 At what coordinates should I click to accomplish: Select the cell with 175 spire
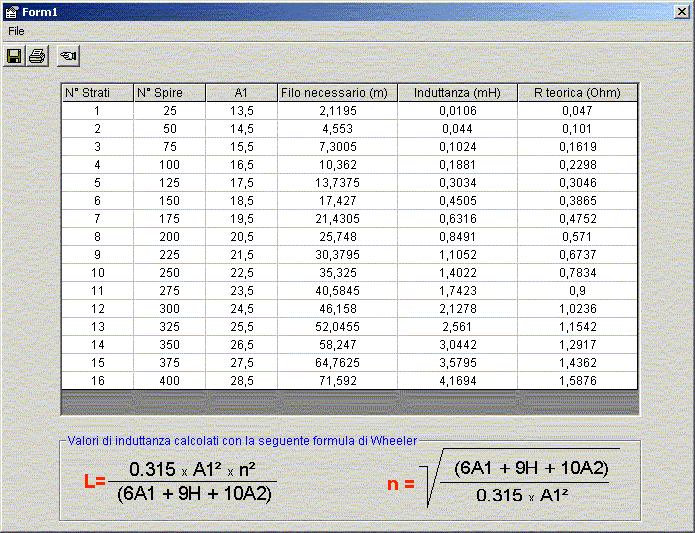(x=170, y=219)
